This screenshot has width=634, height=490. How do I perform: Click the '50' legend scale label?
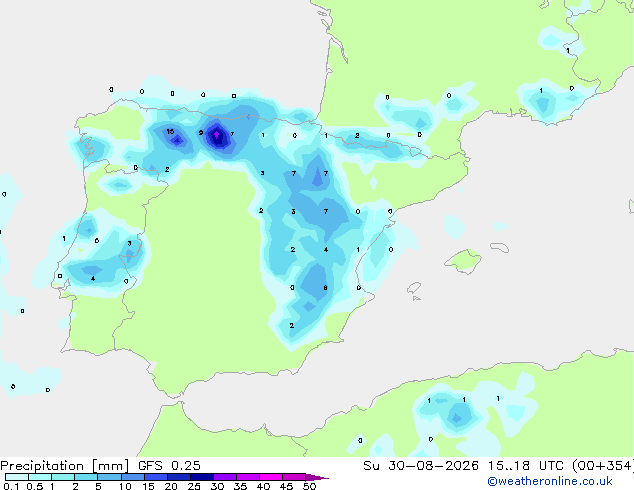pyautogui.click(x=309, y=486)
